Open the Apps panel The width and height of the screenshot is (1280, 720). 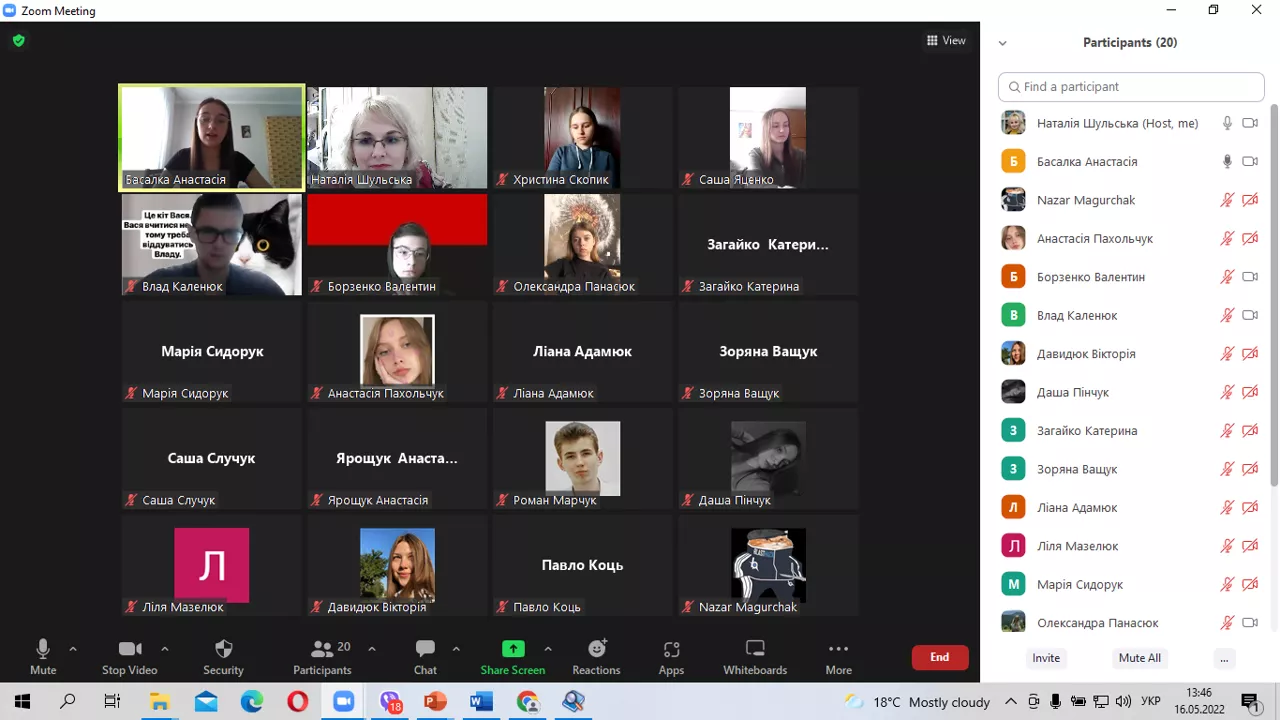click(671, 657)
